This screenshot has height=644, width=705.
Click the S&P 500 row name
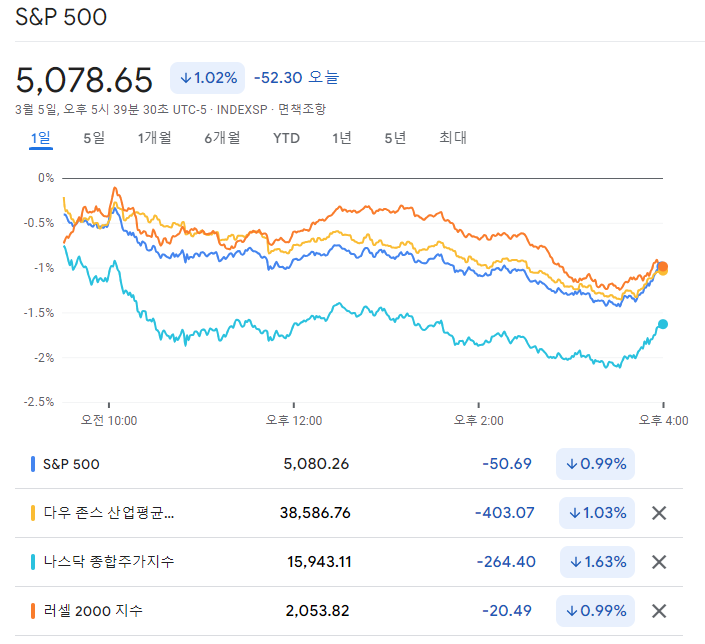click(71, 464)
